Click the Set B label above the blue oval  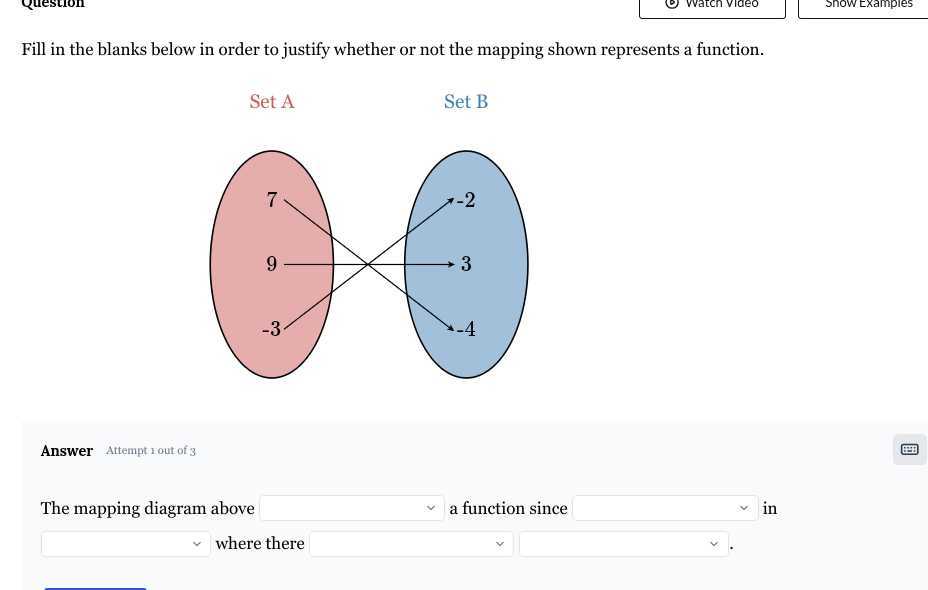(465, 101)
